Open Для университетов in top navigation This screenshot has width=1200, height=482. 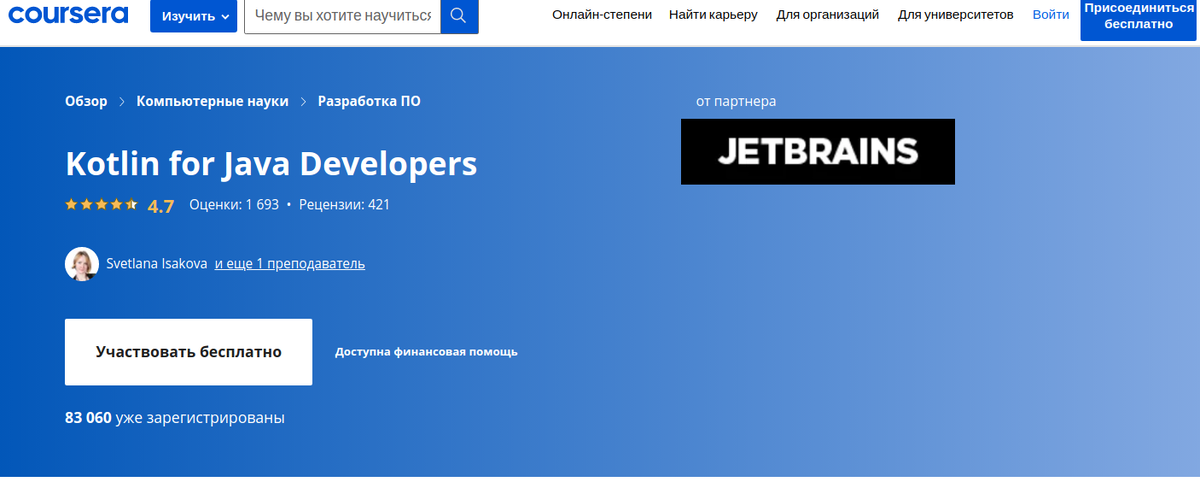pos(955,15)
